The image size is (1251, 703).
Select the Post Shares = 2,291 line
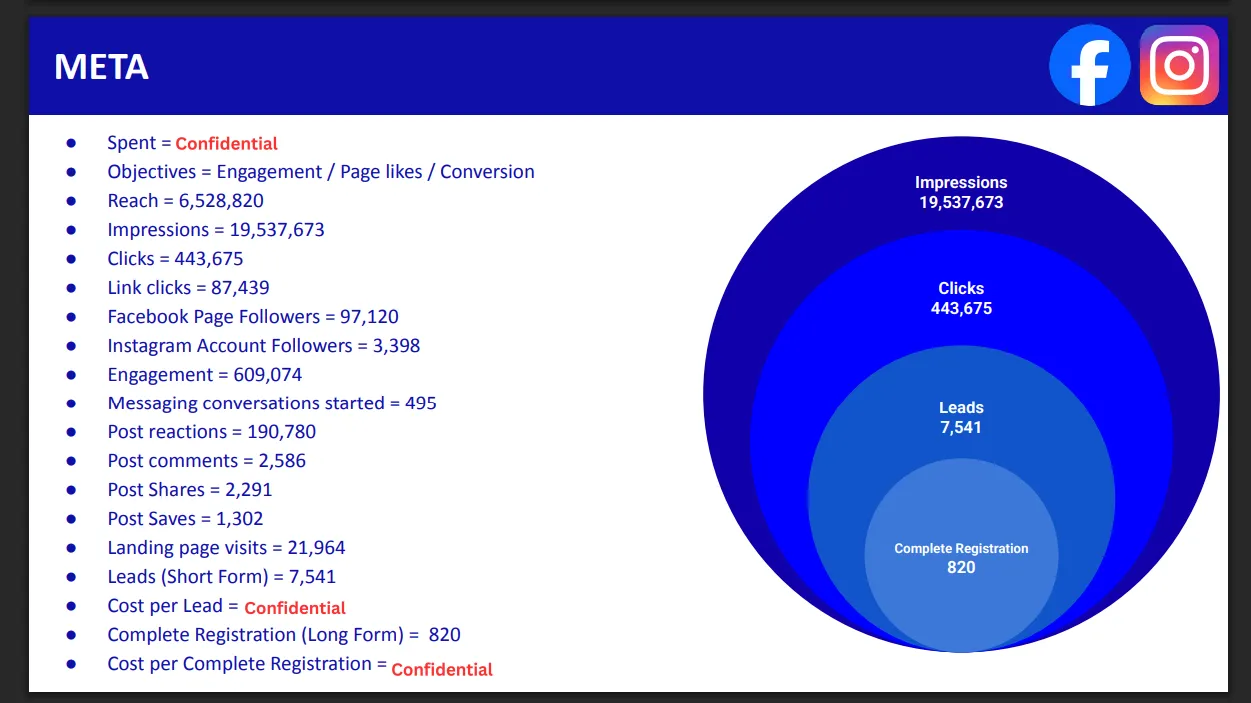click(x=190, y=490)
